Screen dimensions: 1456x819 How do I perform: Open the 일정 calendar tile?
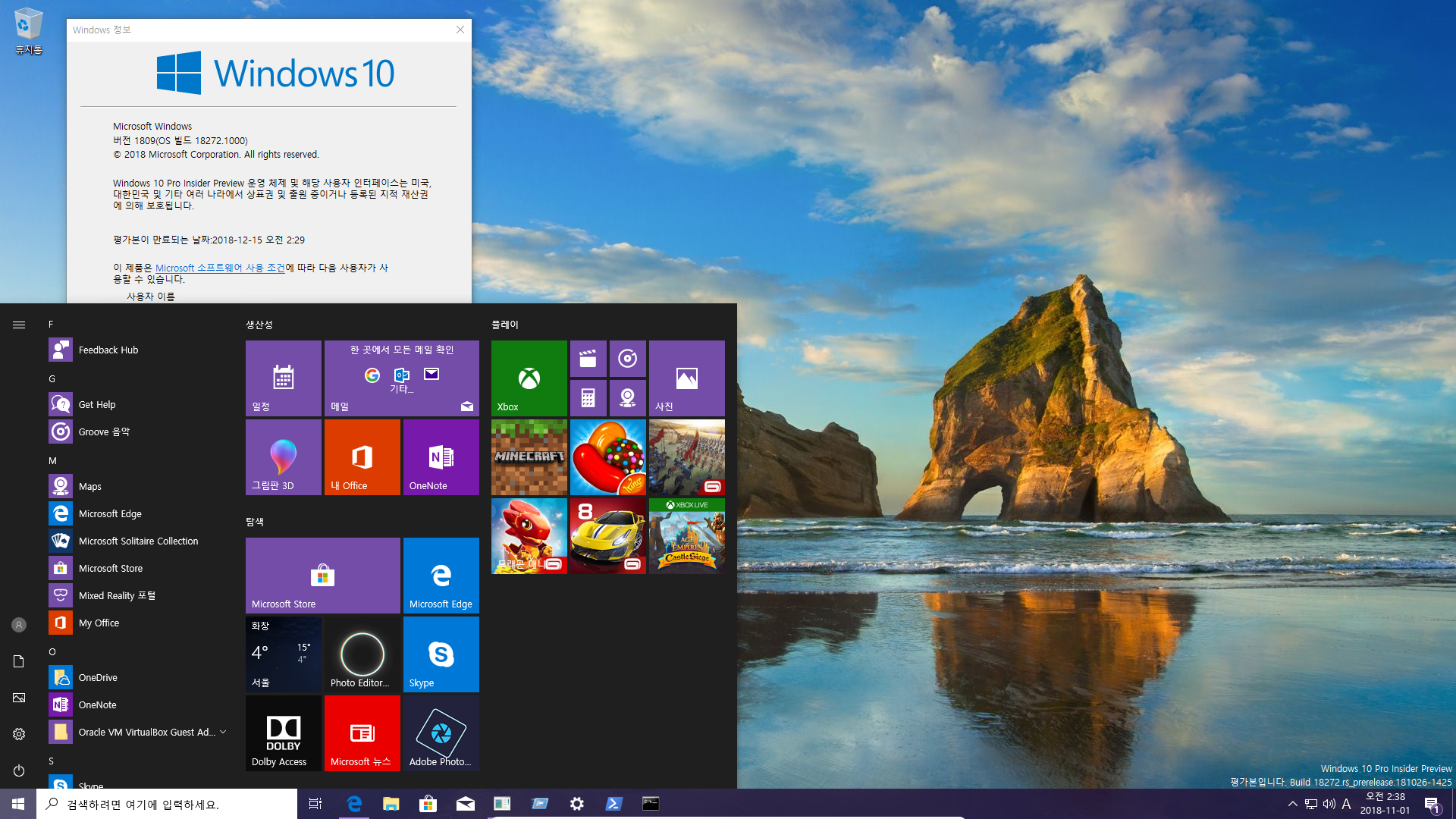coord(284,378)
